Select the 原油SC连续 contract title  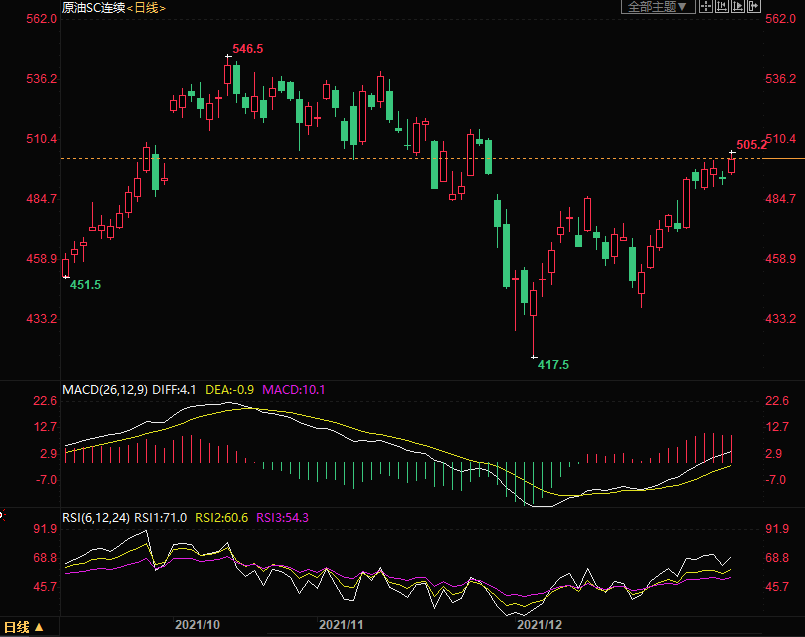[x=93, y=8]
